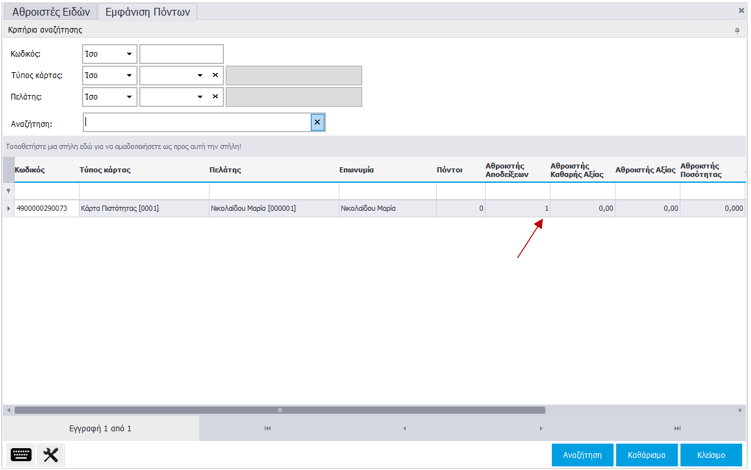Clear the Πελάτης selection with X
This screenshot has width=751, height=470.
tap(215, 97)
